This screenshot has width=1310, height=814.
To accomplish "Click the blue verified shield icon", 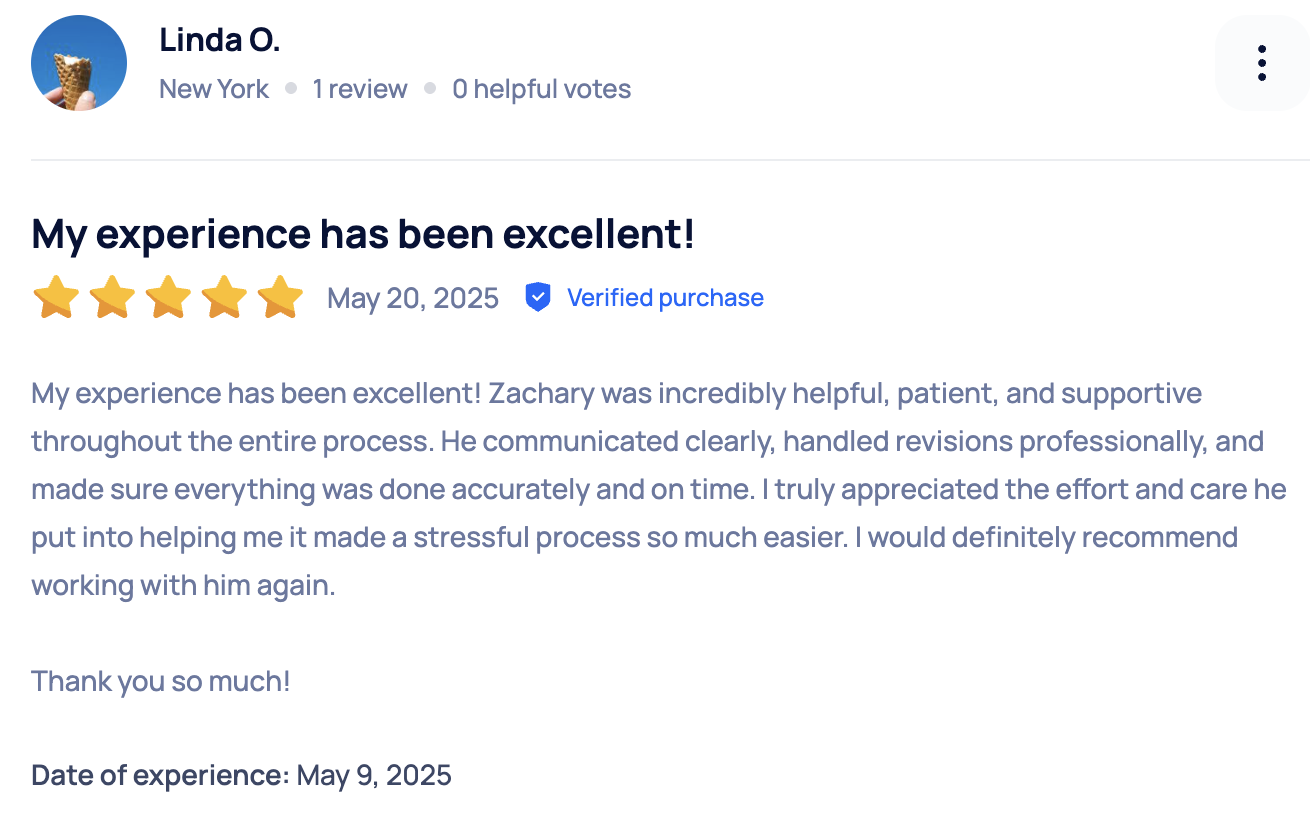I will [538, 297].
